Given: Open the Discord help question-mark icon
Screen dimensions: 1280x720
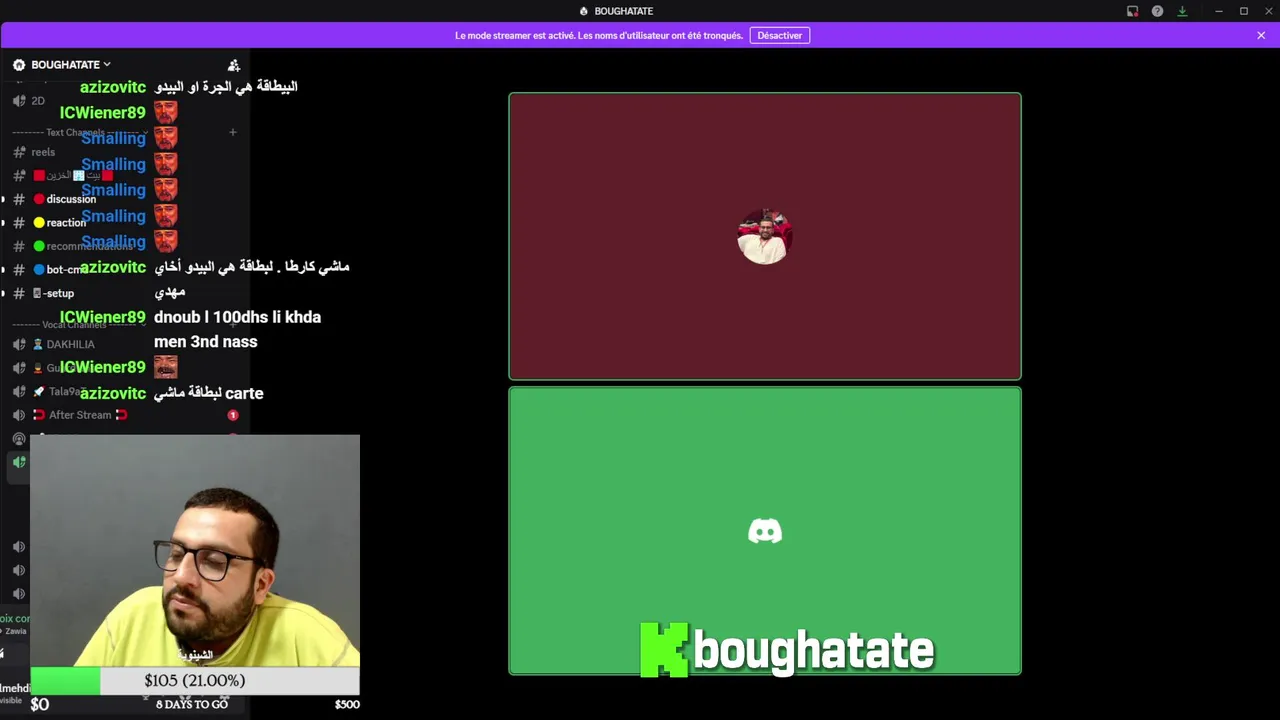Looking at the screenshot, I should pyautogui.click(x=1157, y=11).
